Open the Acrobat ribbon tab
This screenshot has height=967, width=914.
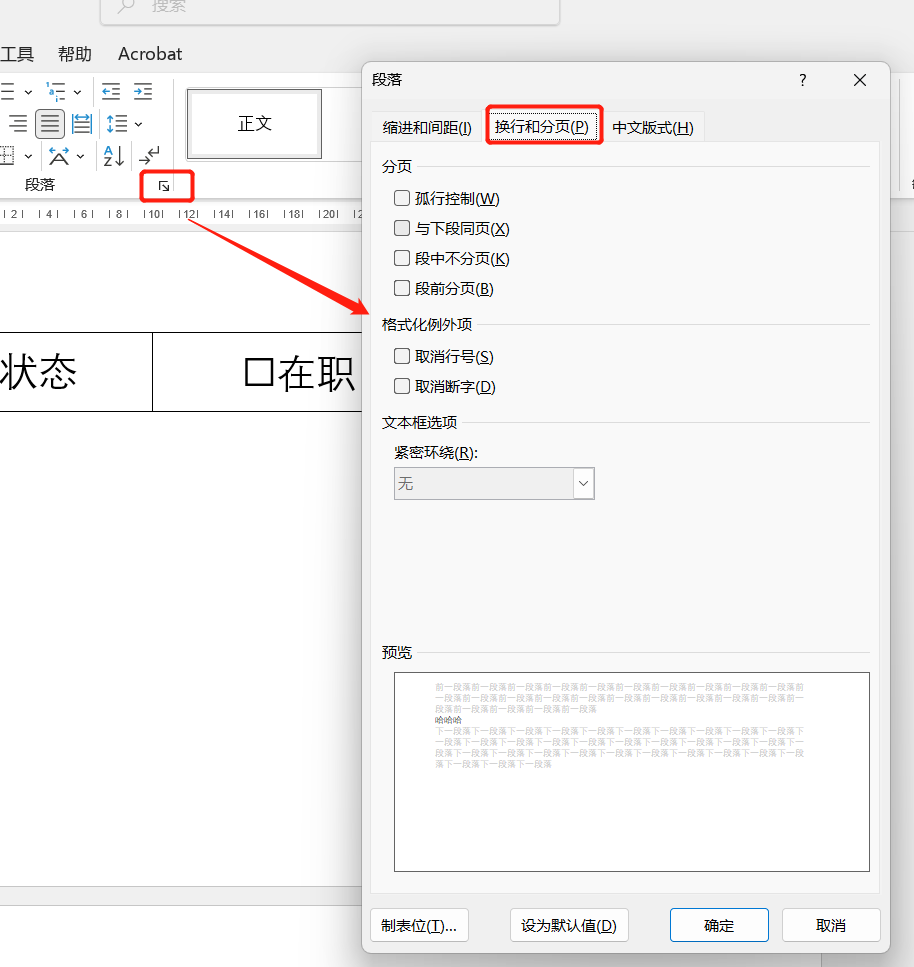pos(150,54)
